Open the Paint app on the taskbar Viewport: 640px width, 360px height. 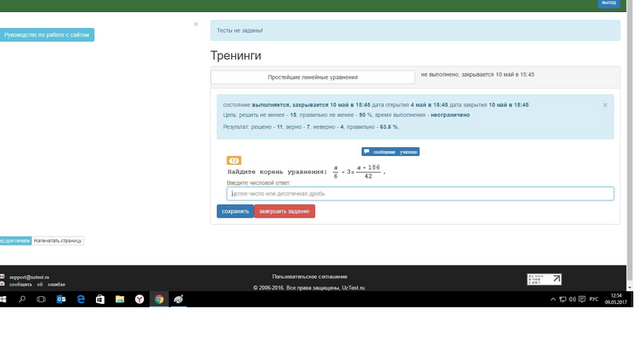[178, 300]
